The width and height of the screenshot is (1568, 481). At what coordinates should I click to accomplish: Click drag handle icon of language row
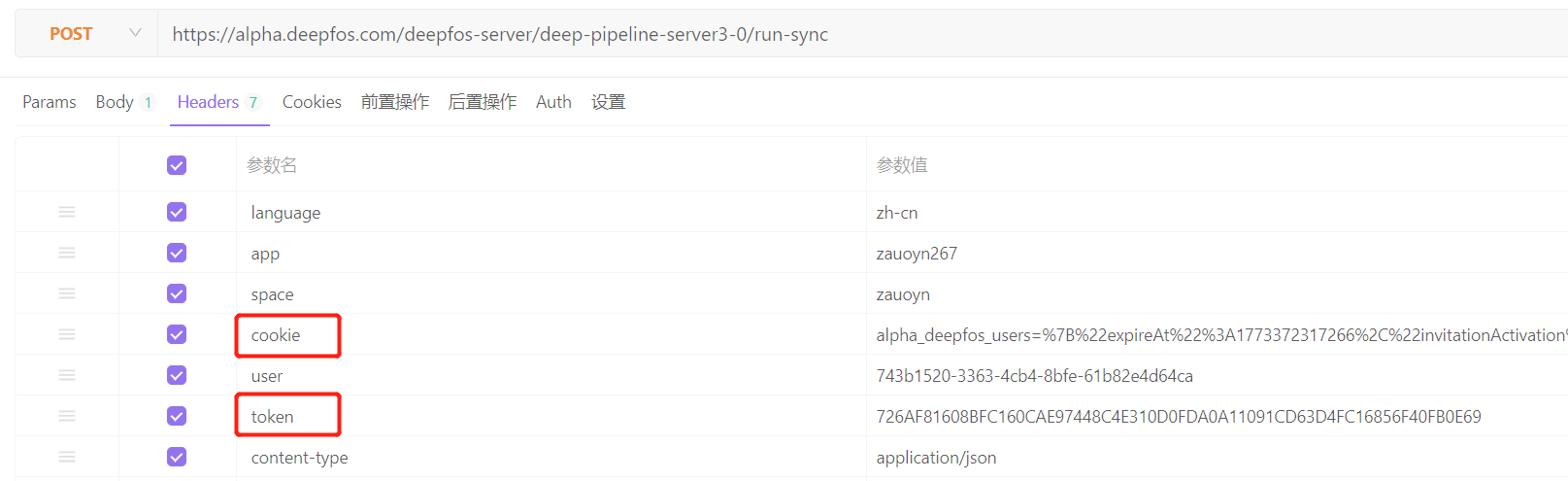coord(67,212)
